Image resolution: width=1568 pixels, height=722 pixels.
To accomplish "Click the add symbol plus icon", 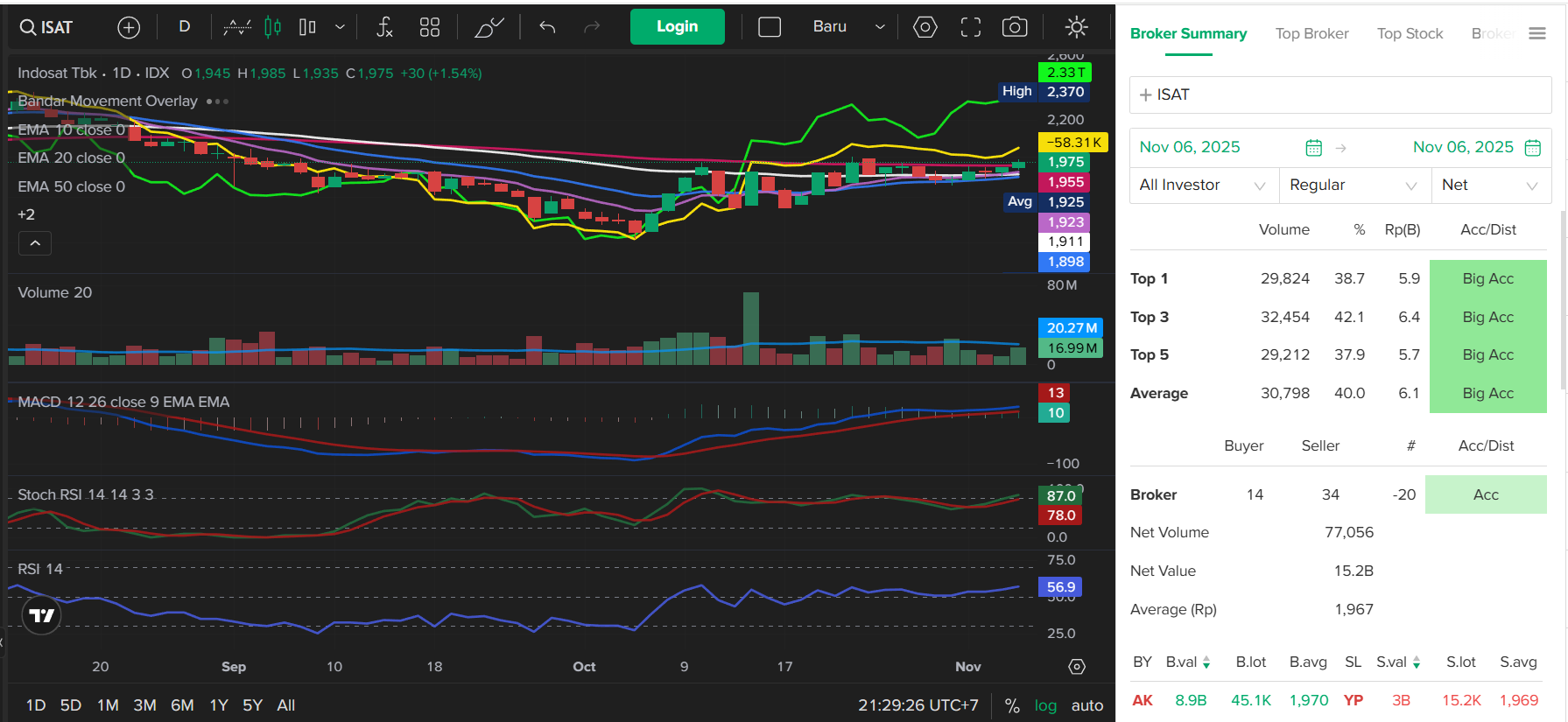I will (129, 28).
